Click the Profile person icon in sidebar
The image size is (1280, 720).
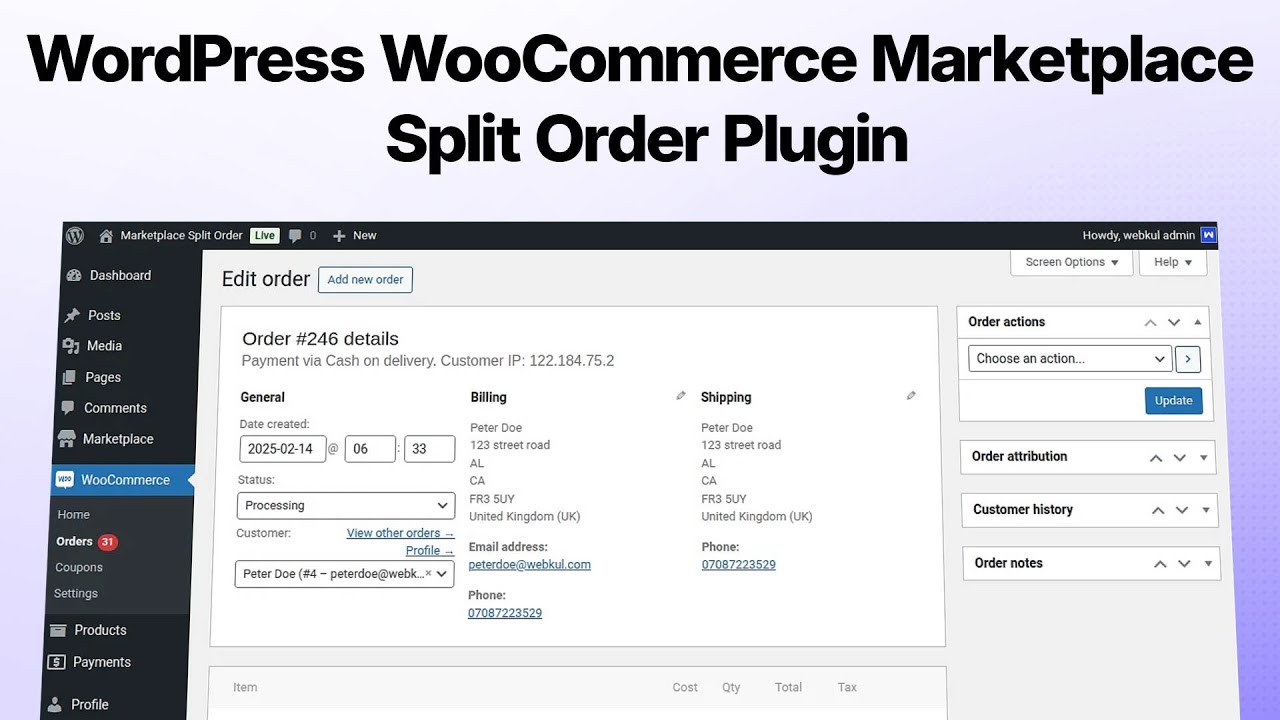coord(54,704)
